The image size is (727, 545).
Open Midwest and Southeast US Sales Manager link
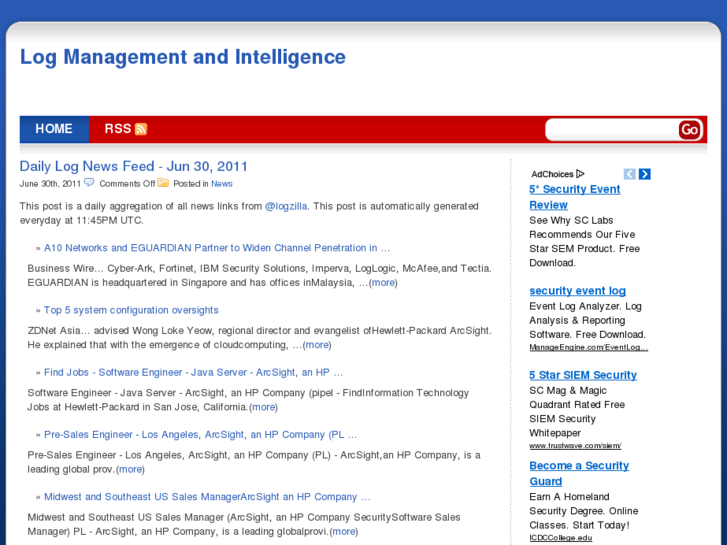(207, 496)
